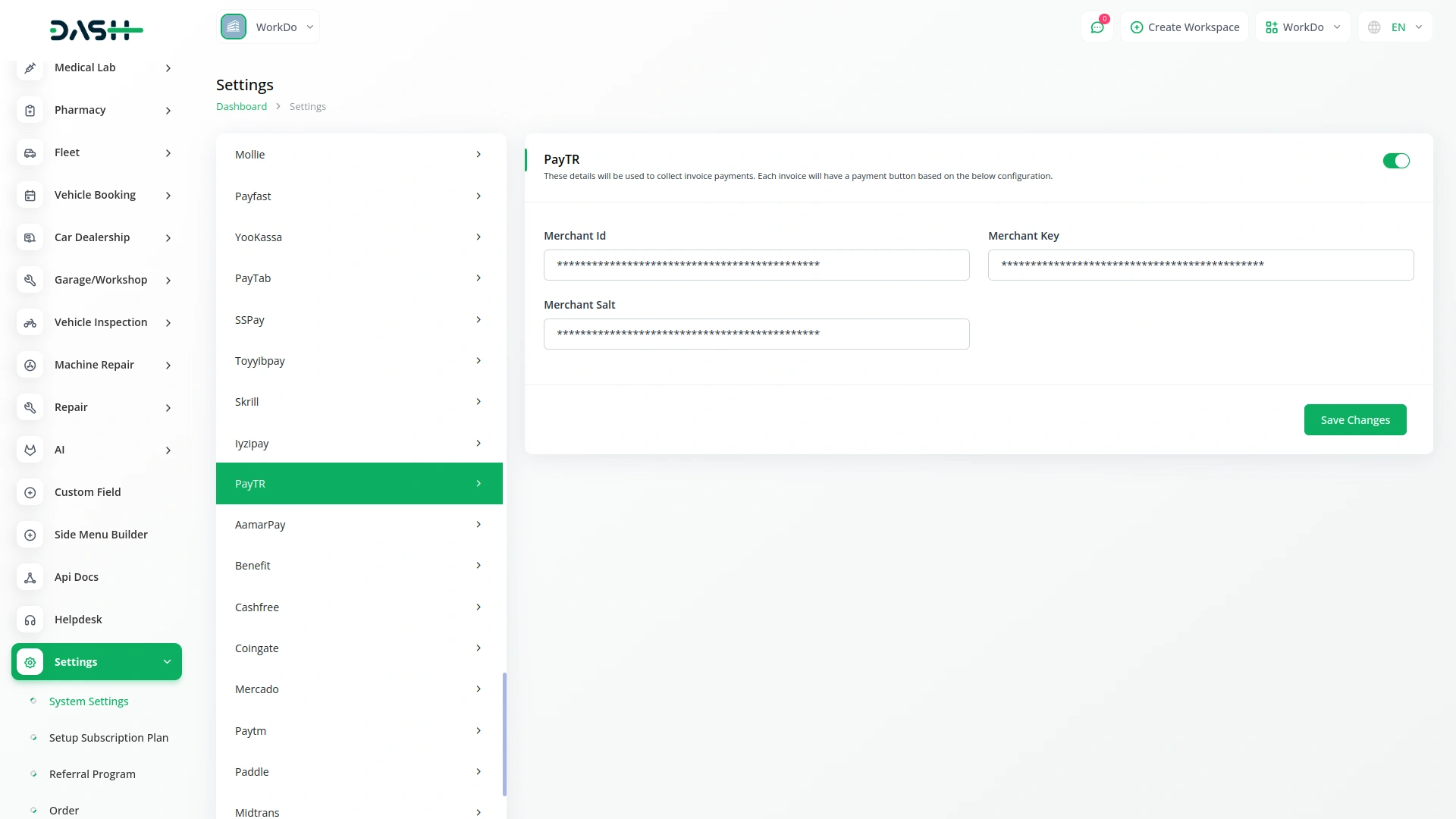Disable the PayTR payment toggle
Screen dimensions: 1456x819
pos(1395,161)
